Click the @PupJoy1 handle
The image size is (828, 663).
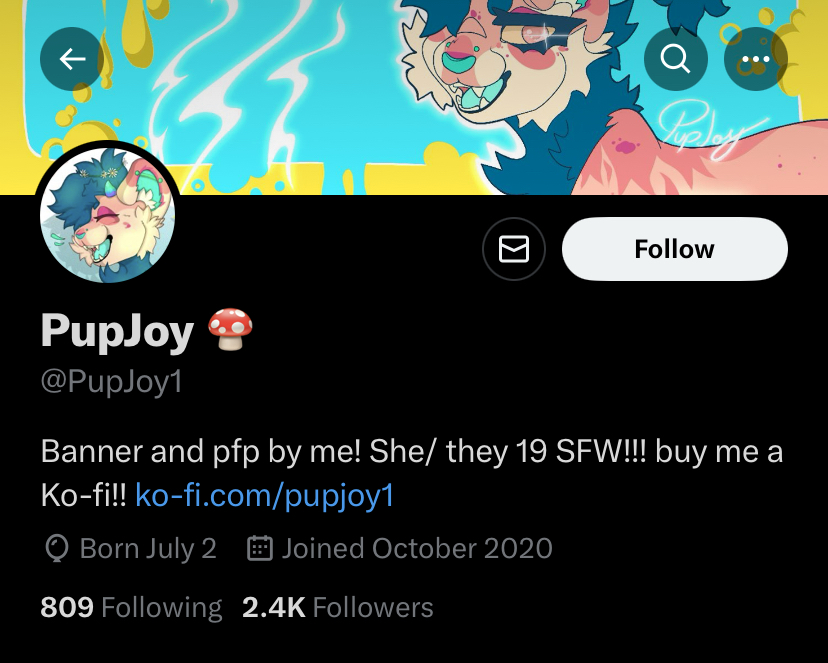pos(111,381)
